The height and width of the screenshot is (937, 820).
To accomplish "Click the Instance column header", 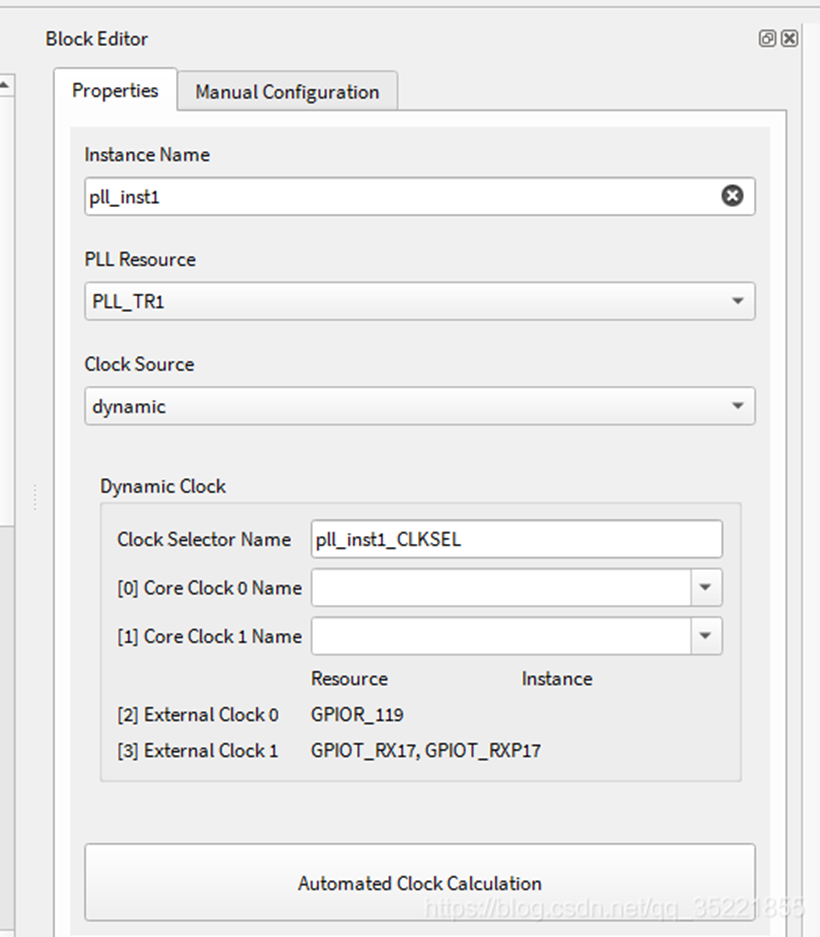I will pos(556,679).
